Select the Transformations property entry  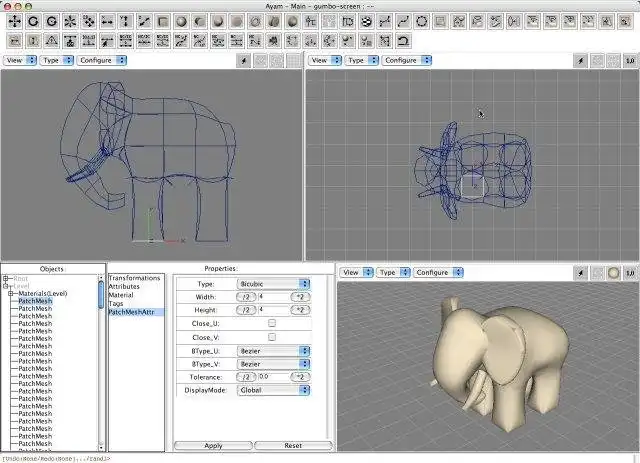point(134,278)
